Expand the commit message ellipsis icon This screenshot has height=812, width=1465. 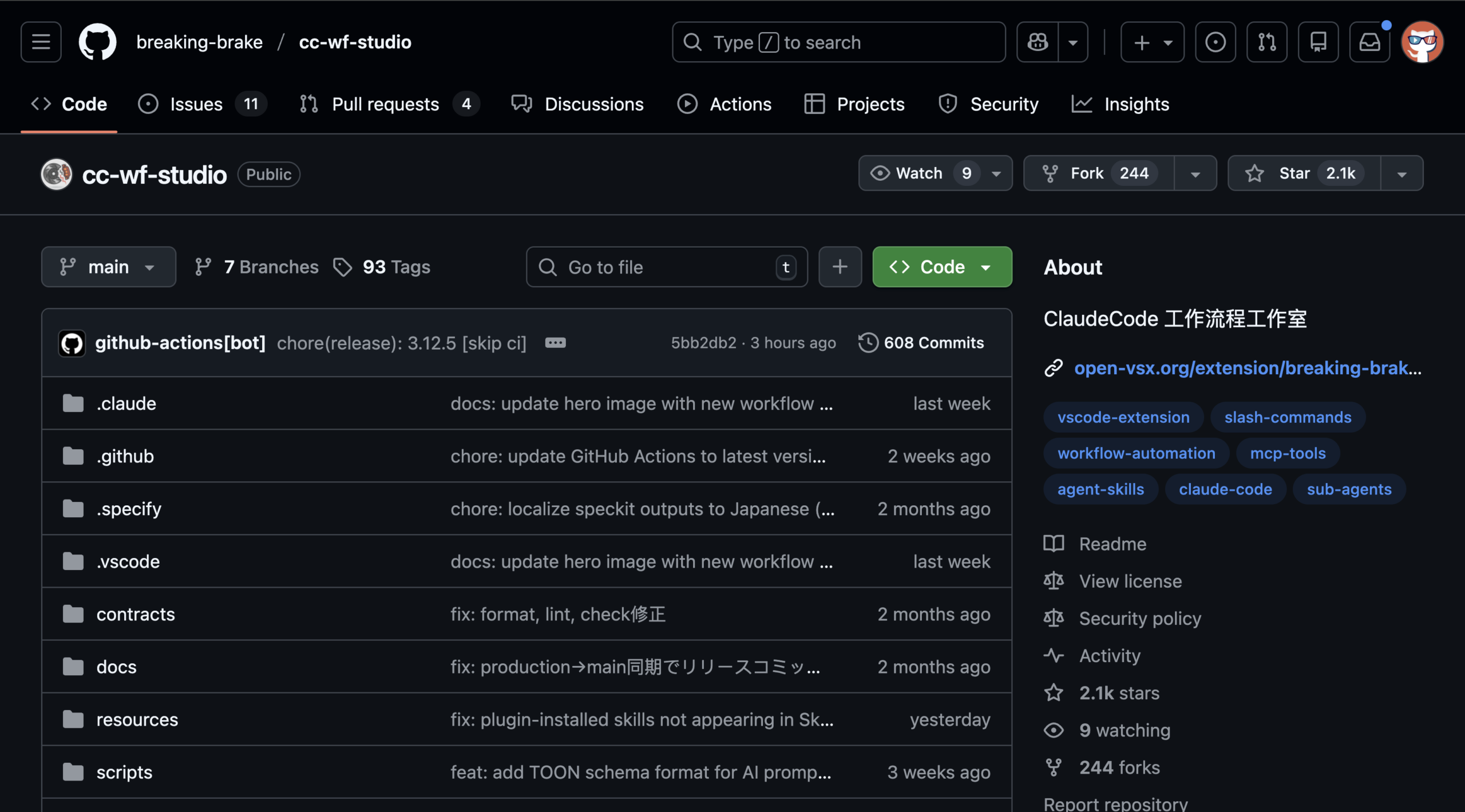pos(555,342)
